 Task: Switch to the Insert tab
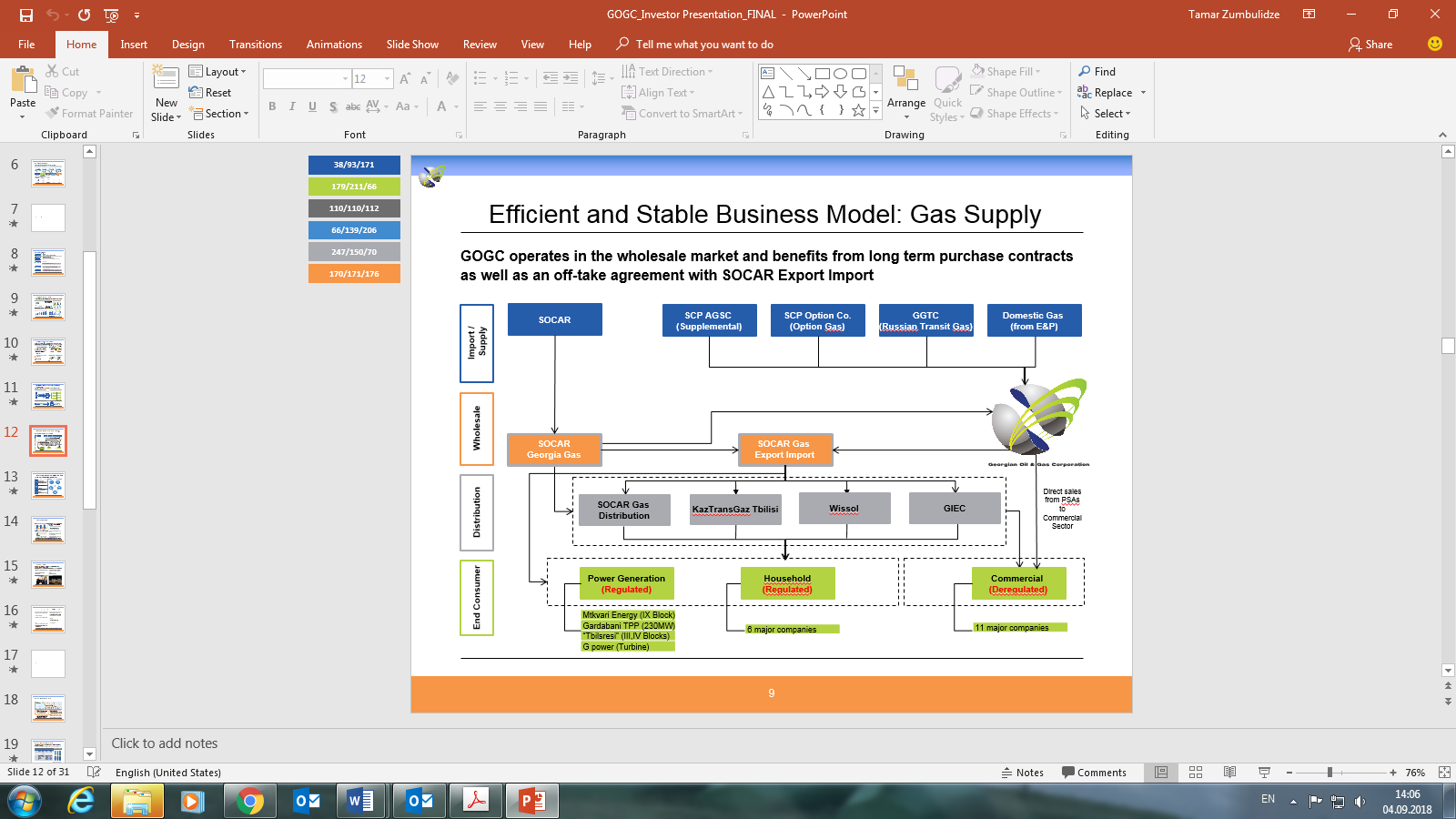point(134,45)
